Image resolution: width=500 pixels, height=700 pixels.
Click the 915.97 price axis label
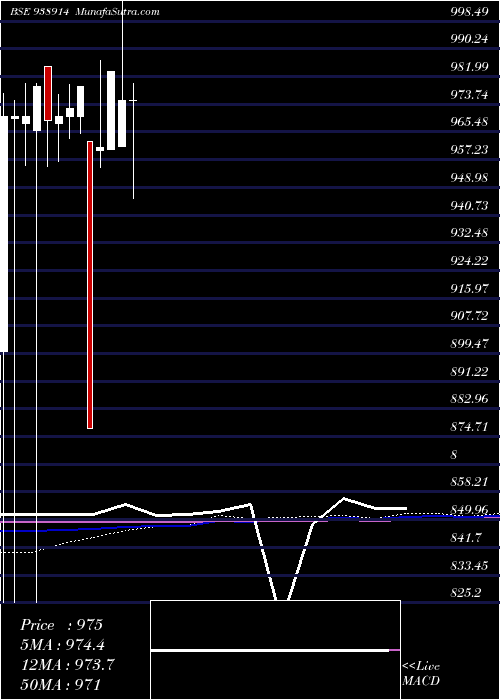(x=469, y=288)
